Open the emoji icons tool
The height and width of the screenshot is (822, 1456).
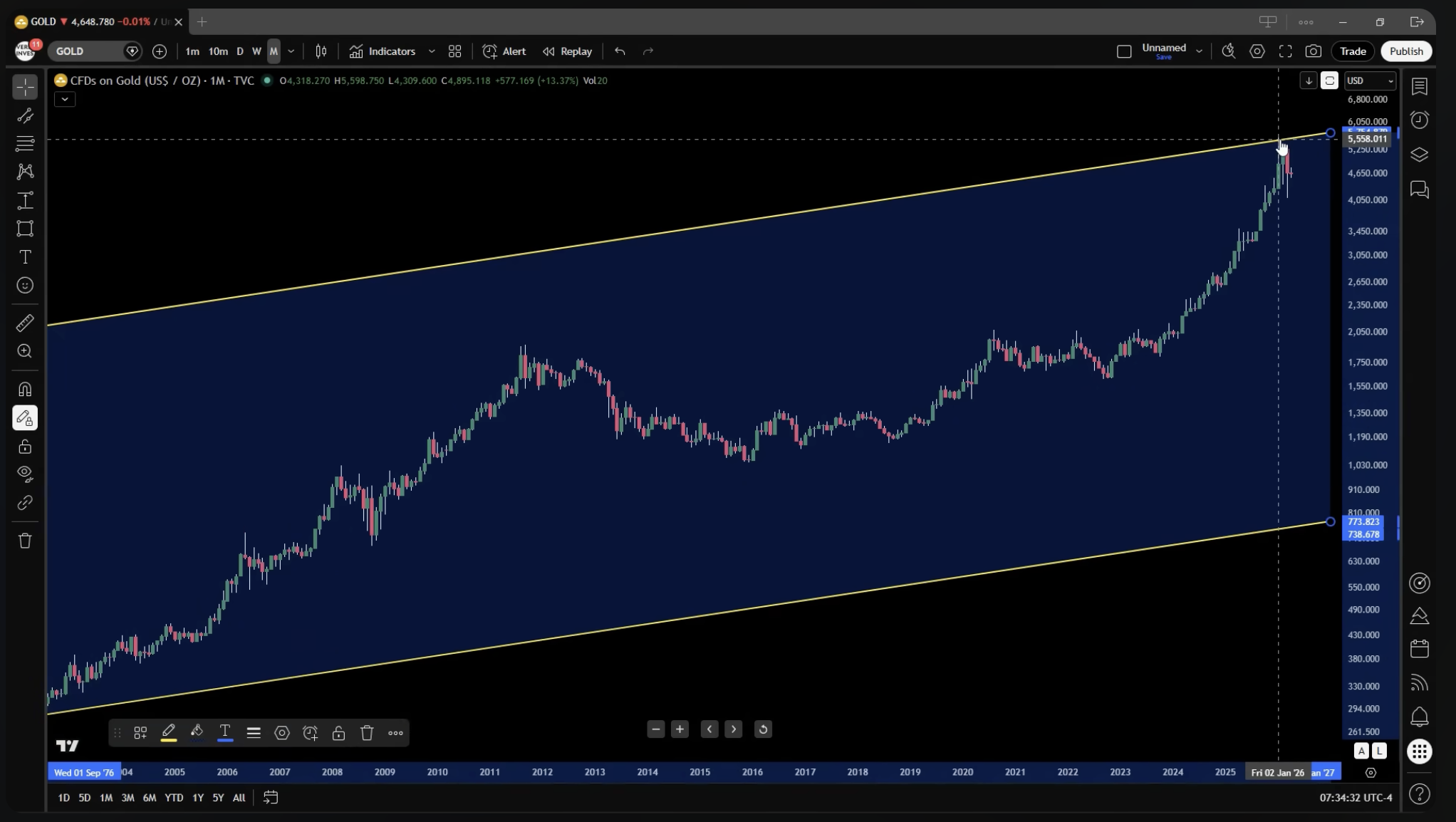pos(25,286)
